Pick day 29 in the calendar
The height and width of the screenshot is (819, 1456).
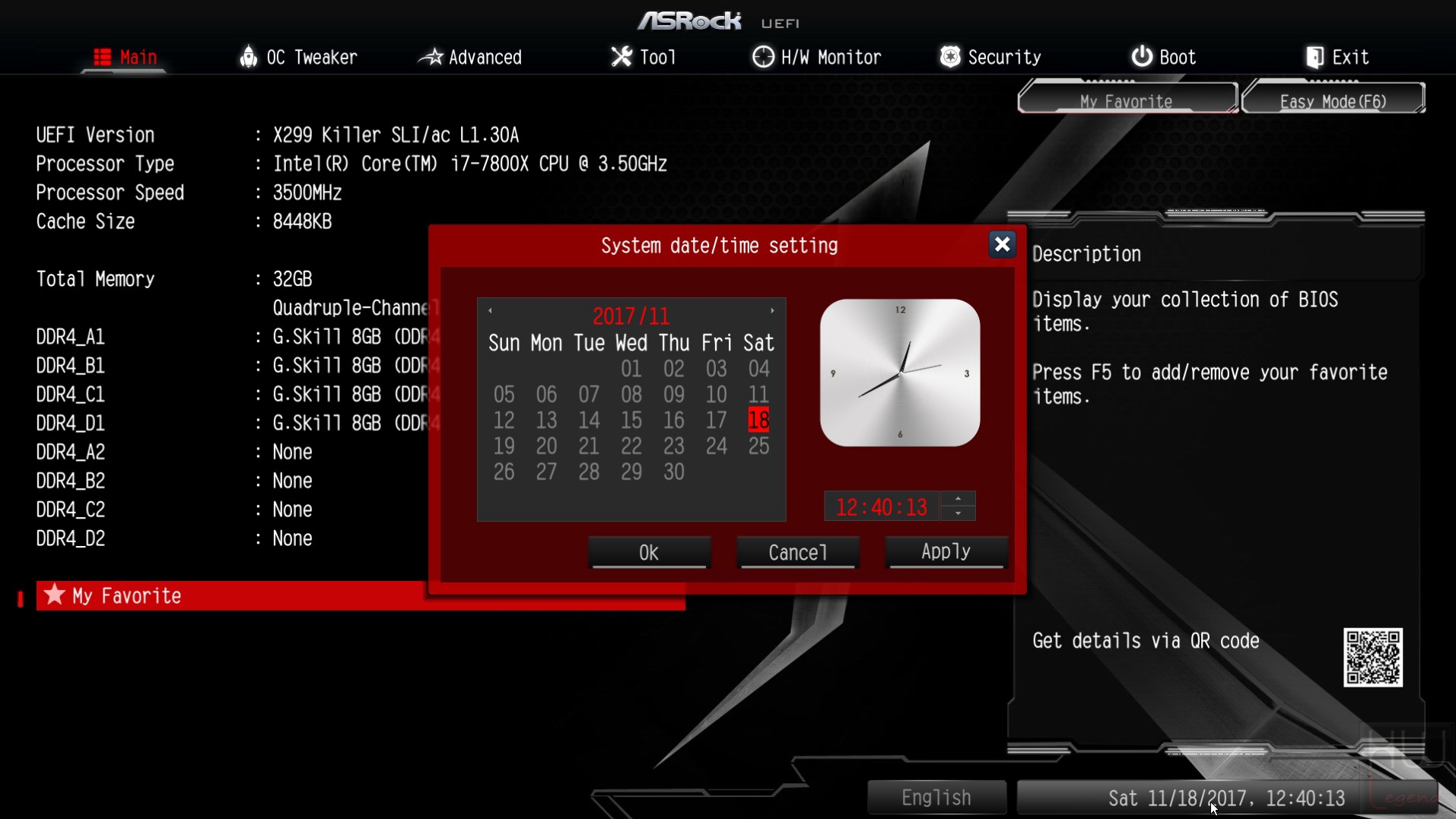coord(631,472)
